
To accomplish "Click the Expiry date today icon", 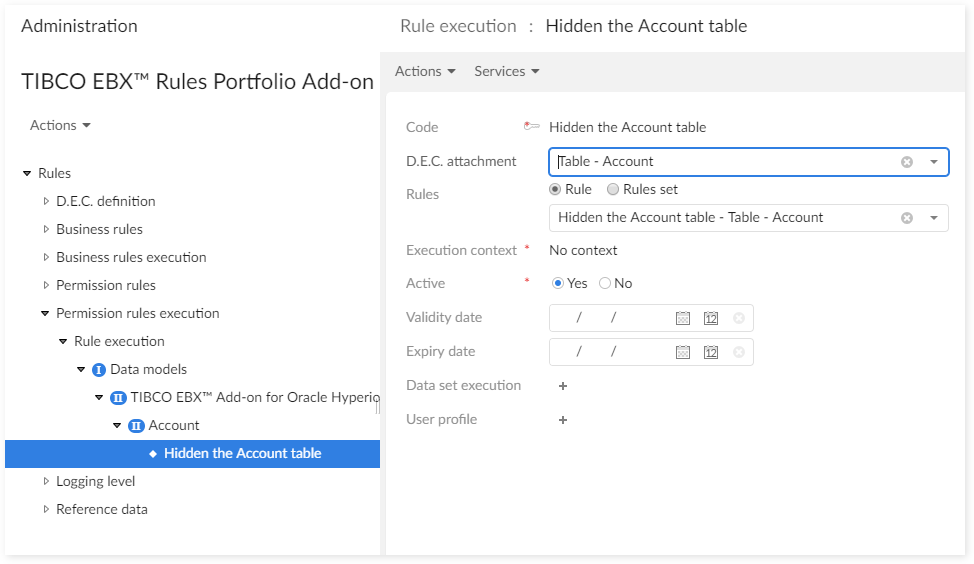I will [x=711, y=352].
